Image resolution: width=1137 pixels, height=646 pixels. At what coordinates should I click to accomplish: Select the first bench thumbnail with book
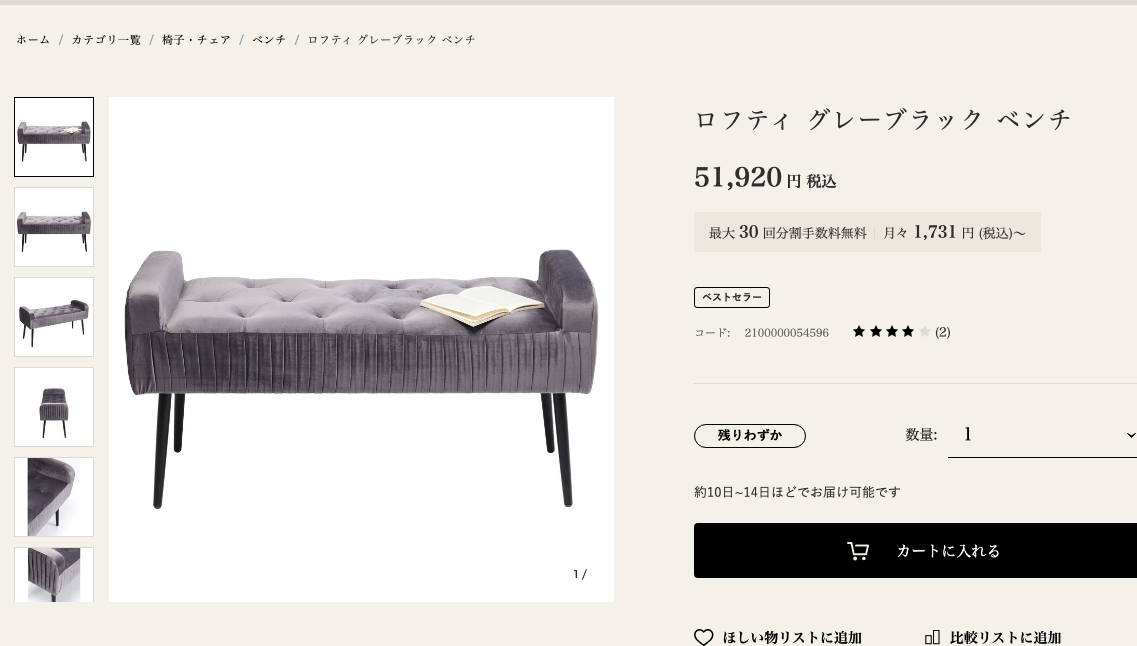(x=54, y=137)
